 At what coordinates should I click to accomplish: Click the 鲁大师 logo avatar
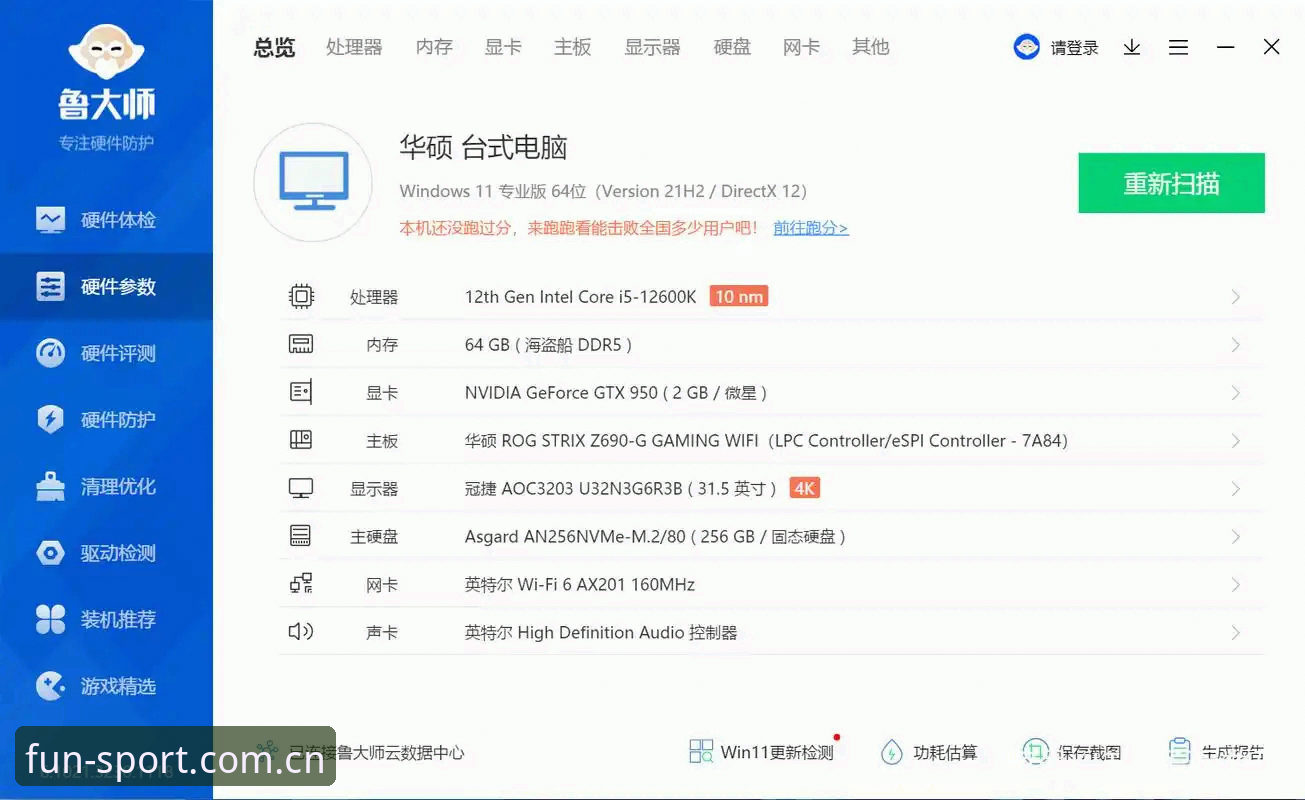(x=107, y=54)
